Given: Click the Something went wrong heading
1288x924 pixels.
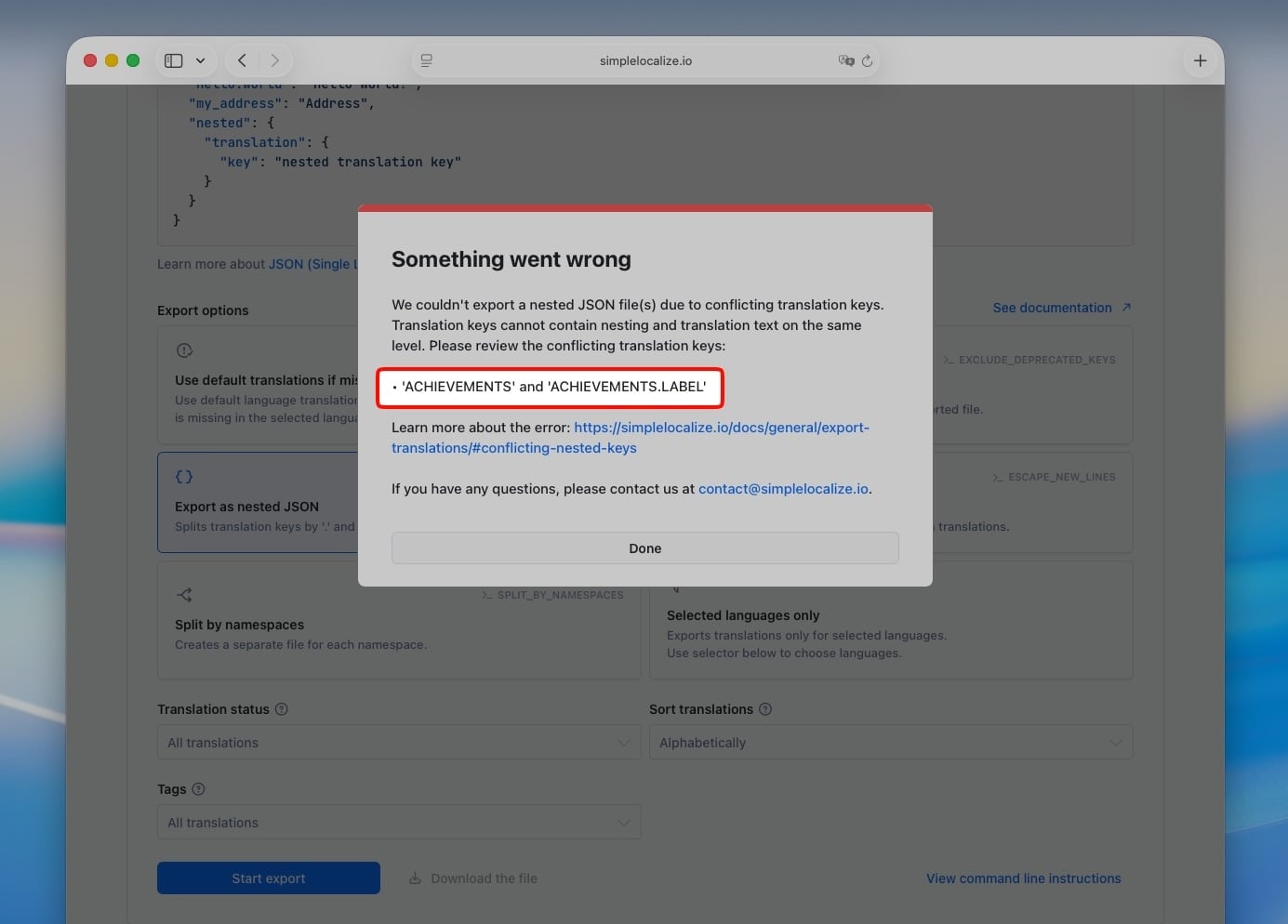Looking at the screenshot, I should (x=511, y=259).
